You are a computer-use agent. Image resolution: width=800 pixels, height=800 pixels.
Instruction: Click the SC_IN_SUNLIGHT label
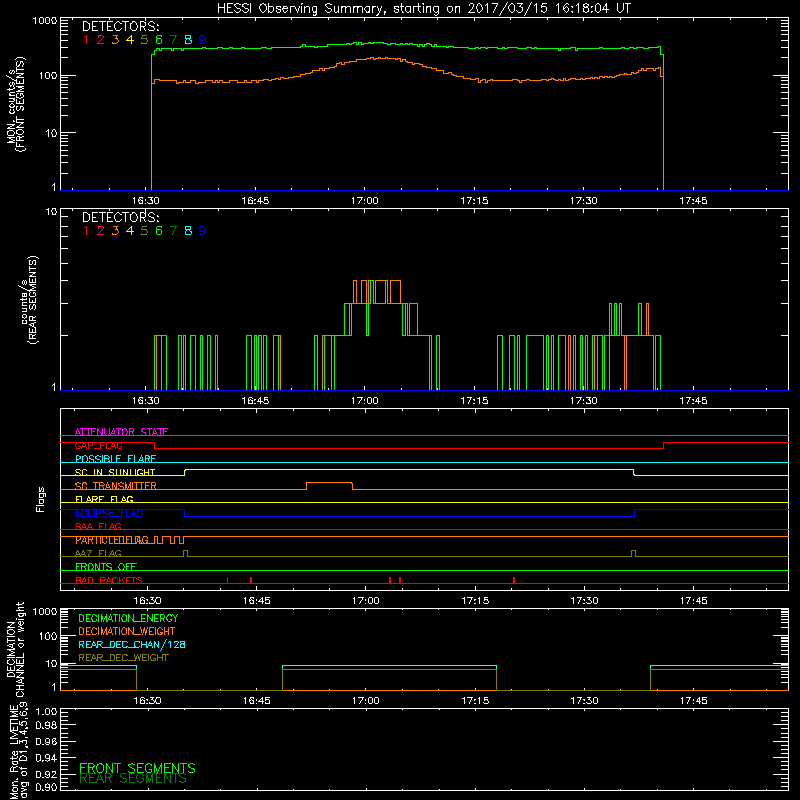pos(115,472)
